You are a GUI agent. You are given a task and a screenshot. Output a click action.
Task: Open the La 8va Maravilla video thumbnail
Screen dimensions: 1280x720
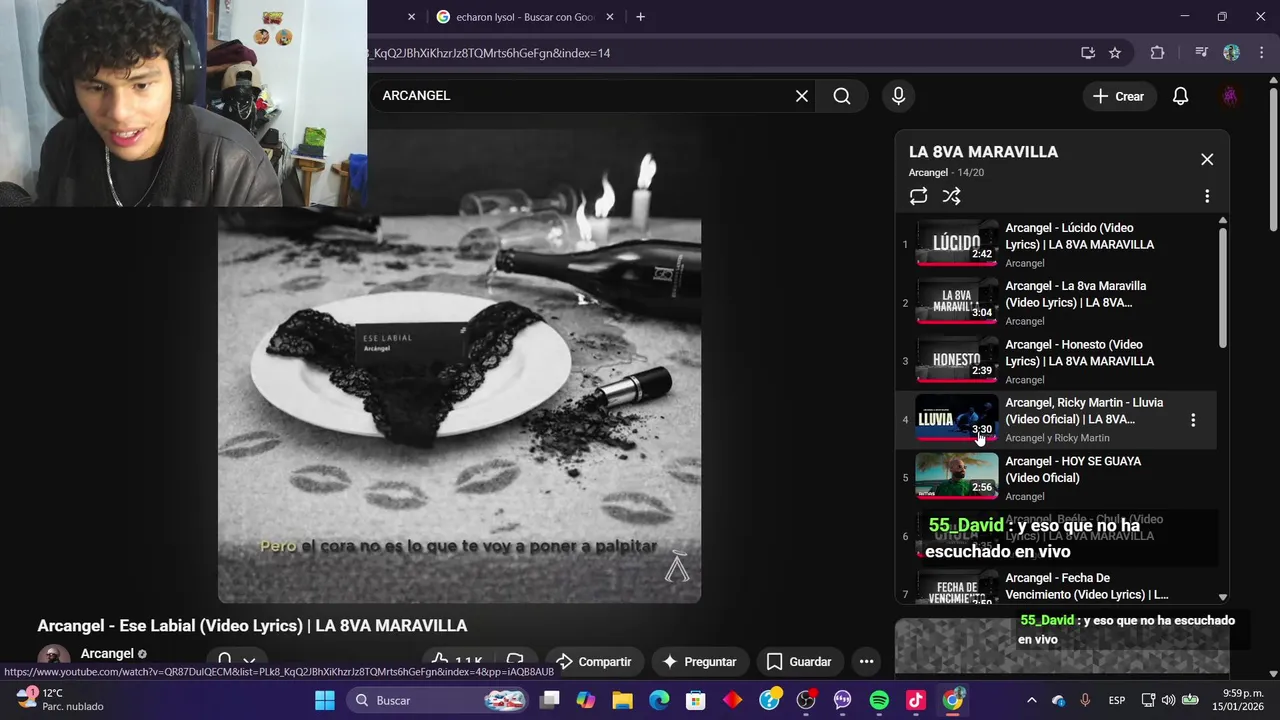point(957,301)
